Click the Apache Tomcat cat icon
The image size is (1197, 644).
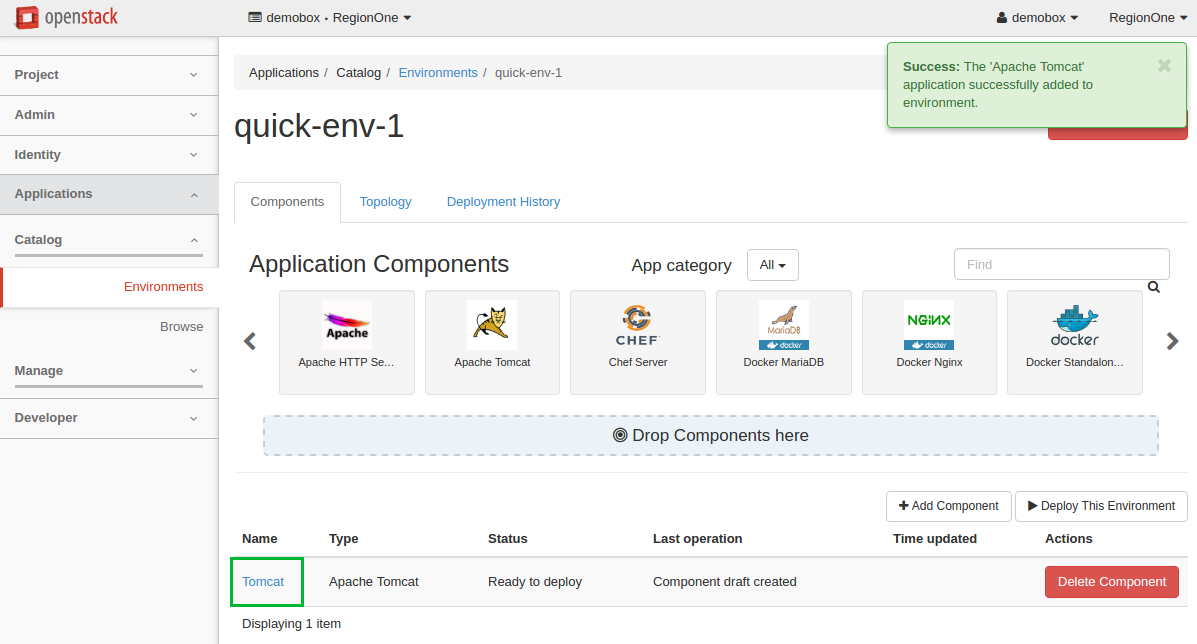492,324
